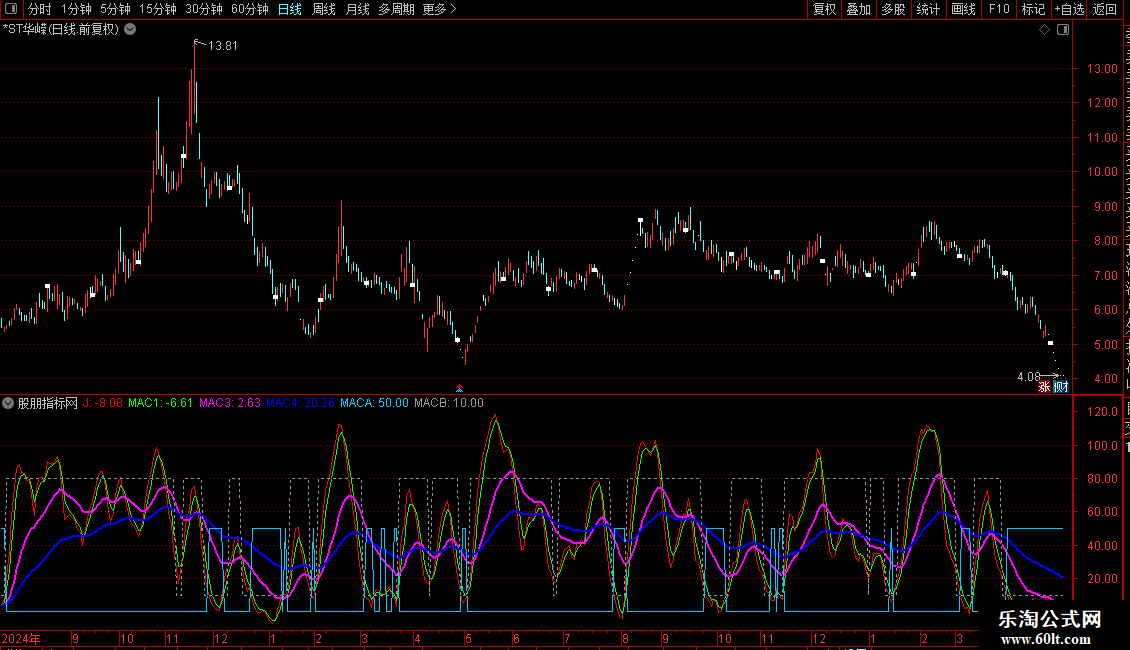Switch to the 月线 monthly tab

coord(357,9)
